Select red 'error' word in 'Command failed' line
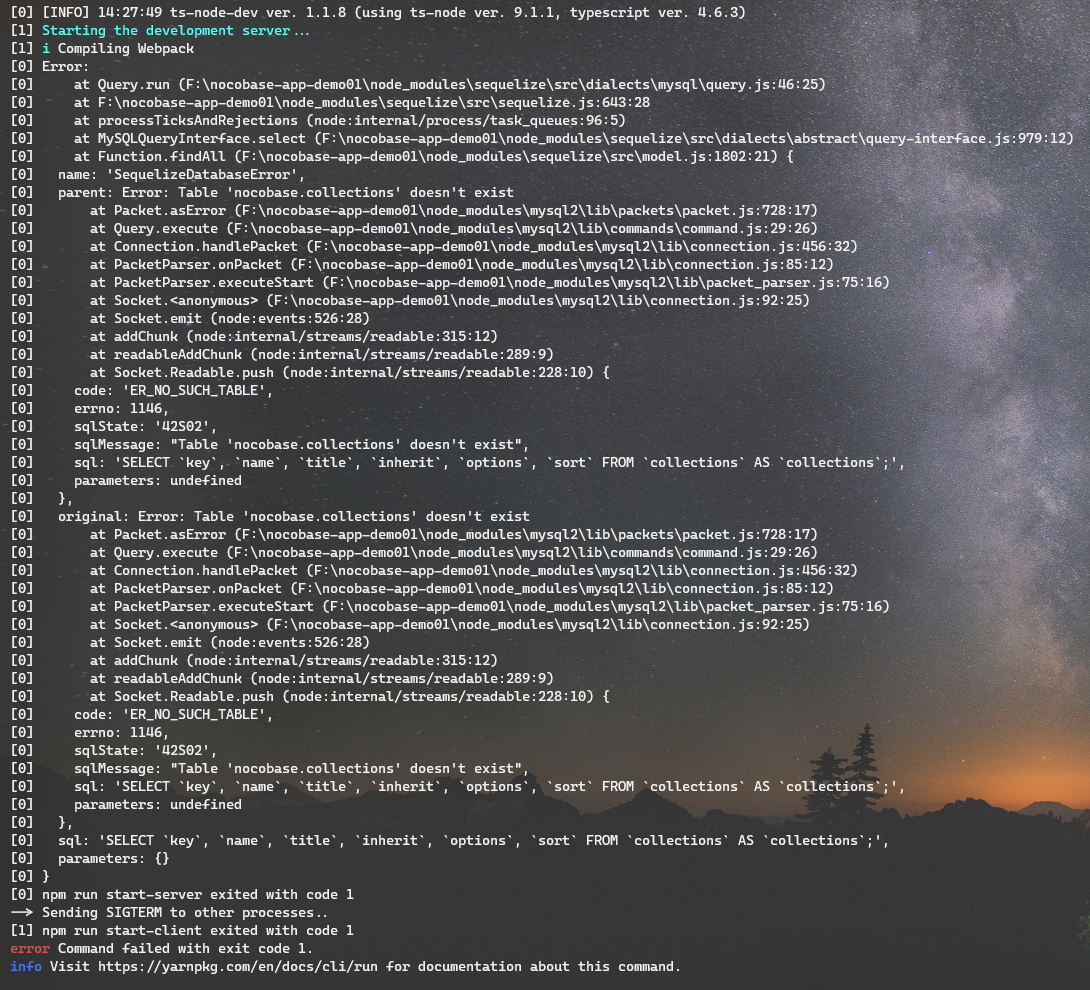1090x990 pixels. click(x=30, y=948)
